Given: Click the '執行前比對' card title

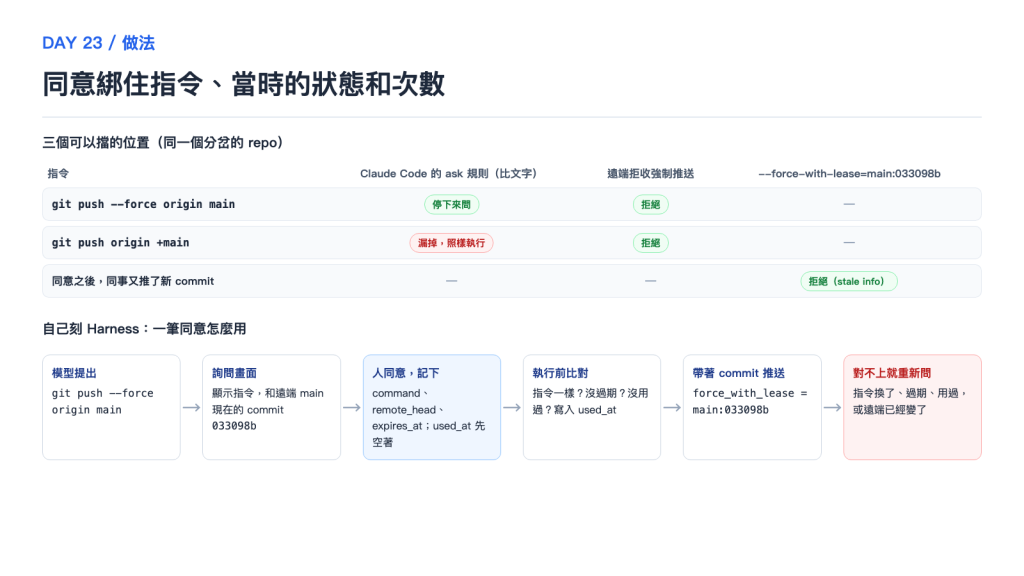Looking at the screenshot, I should coord(560,373).
